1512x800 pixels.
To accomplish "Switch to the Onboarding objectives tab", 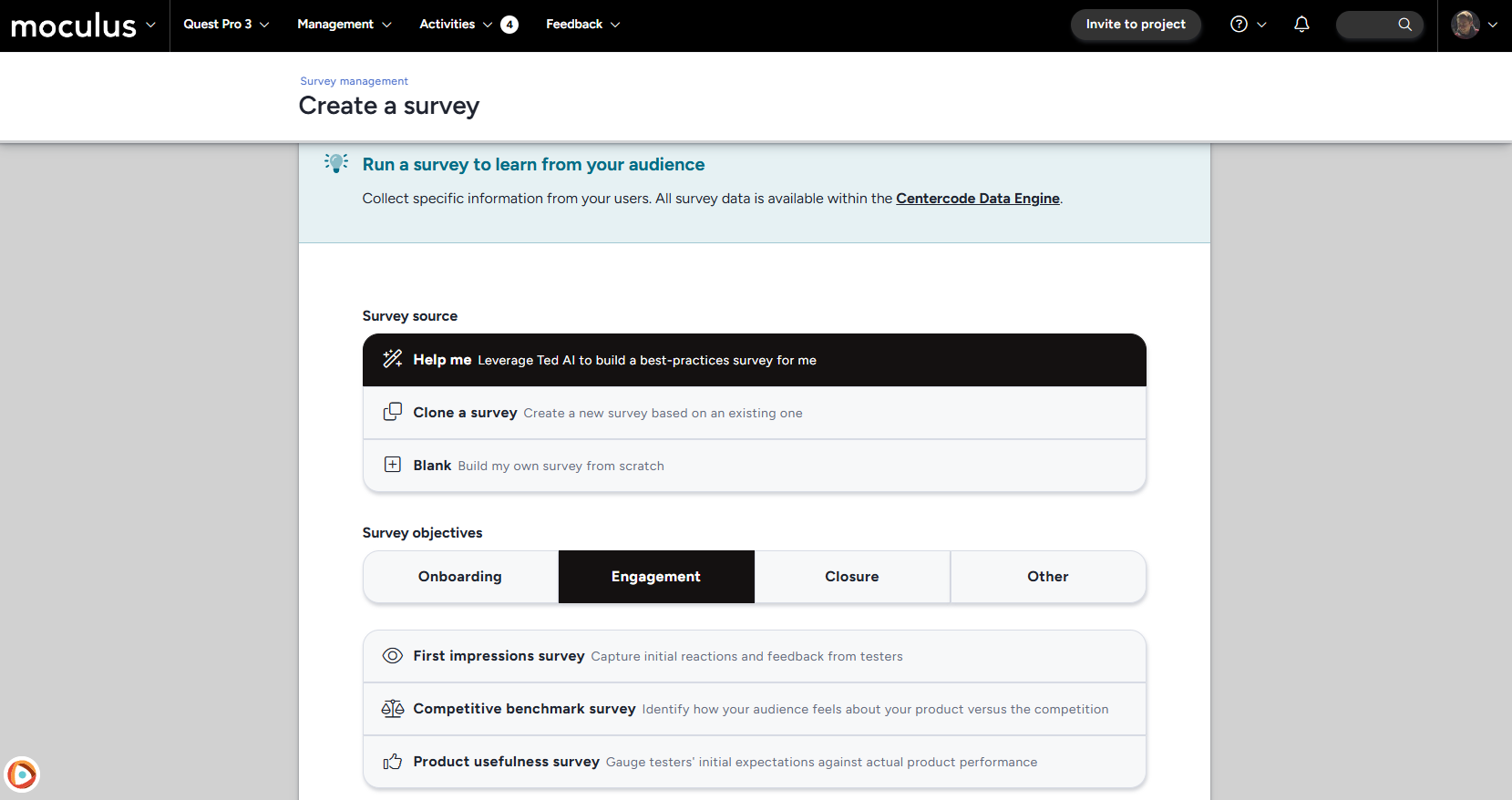I will pos(460,577).
